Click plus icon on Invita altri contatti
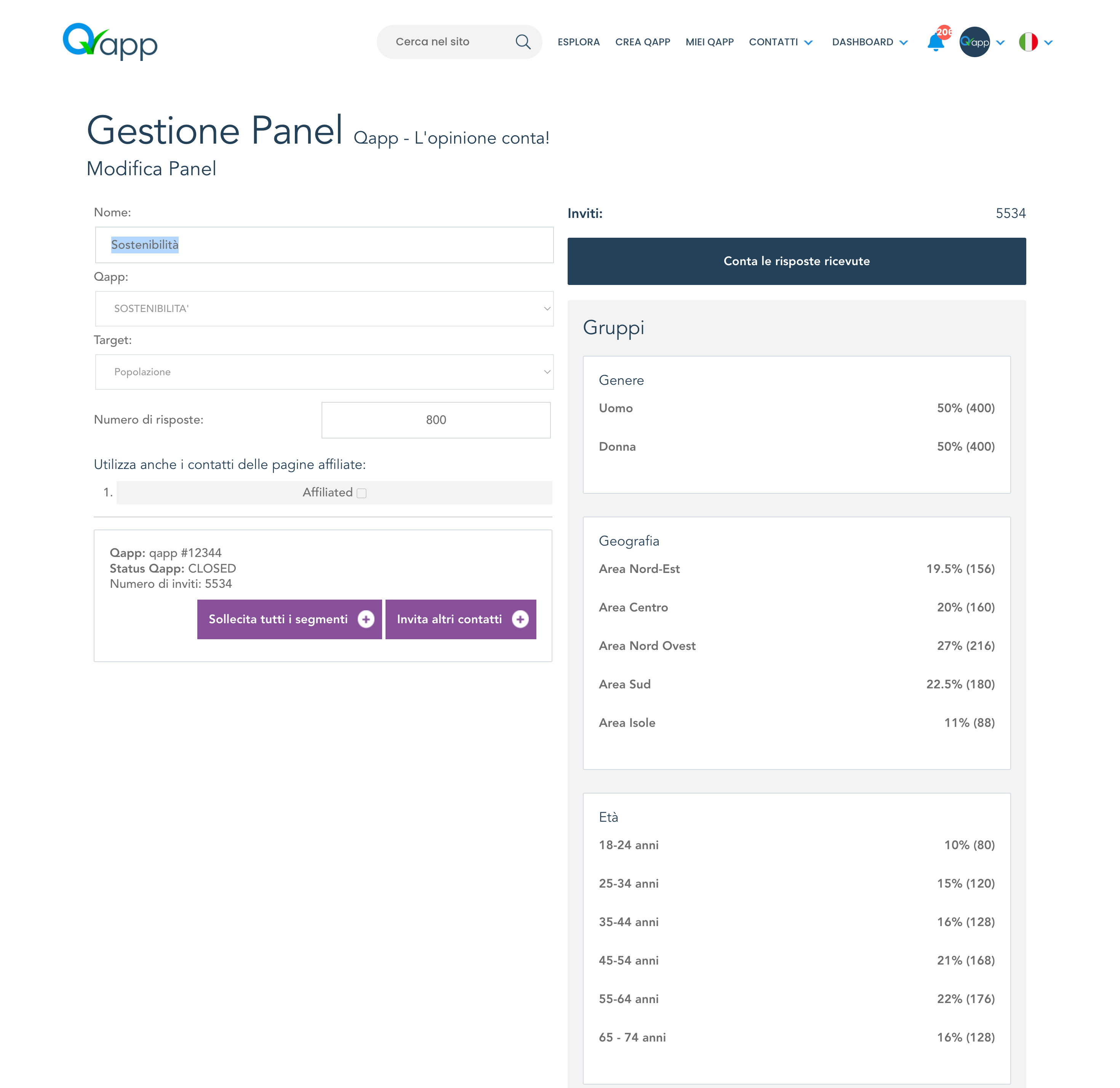Image resolution: width=1120 pixels, height=1088 pixels. (520, 619)
